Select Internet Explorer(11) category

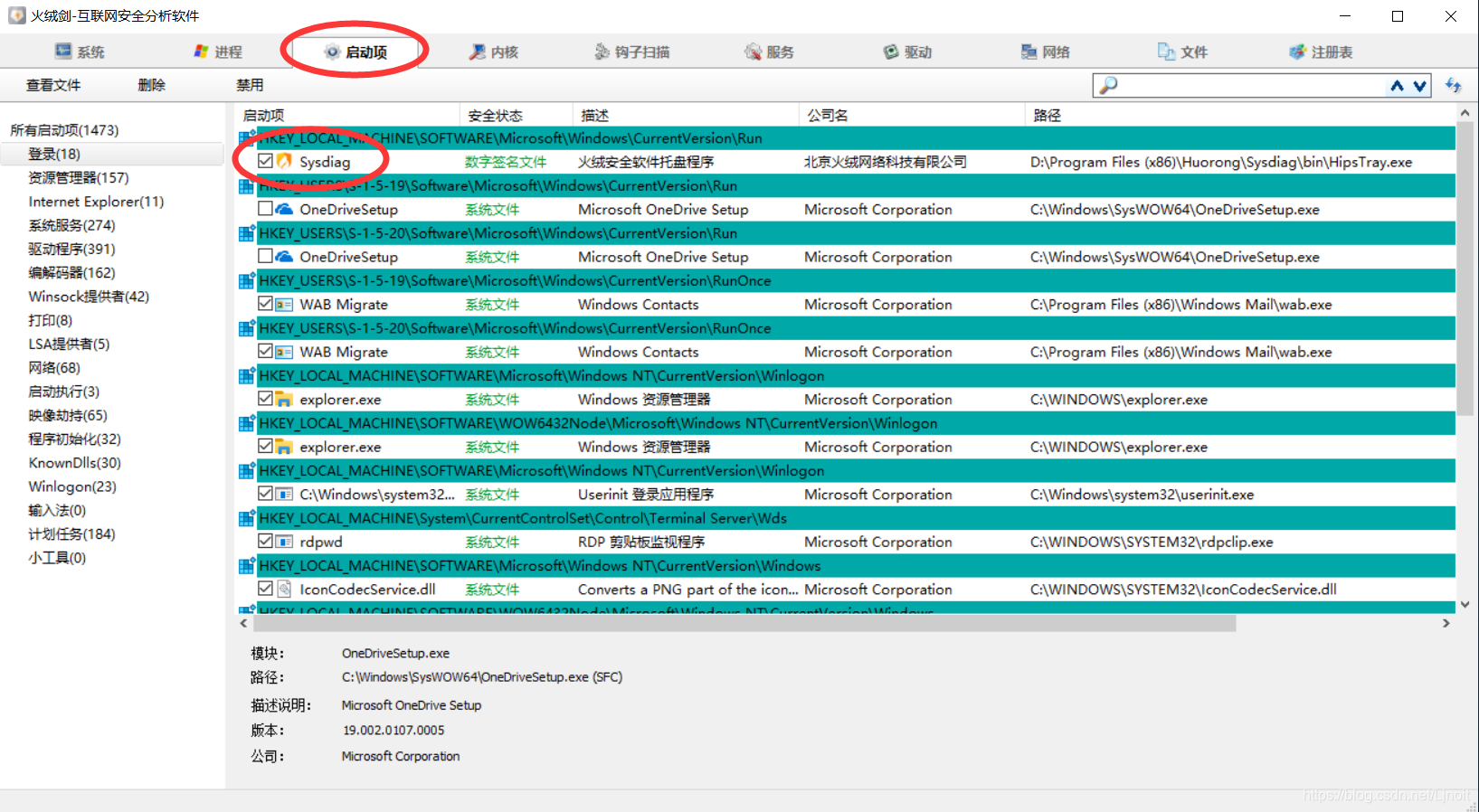pos(96,202)
